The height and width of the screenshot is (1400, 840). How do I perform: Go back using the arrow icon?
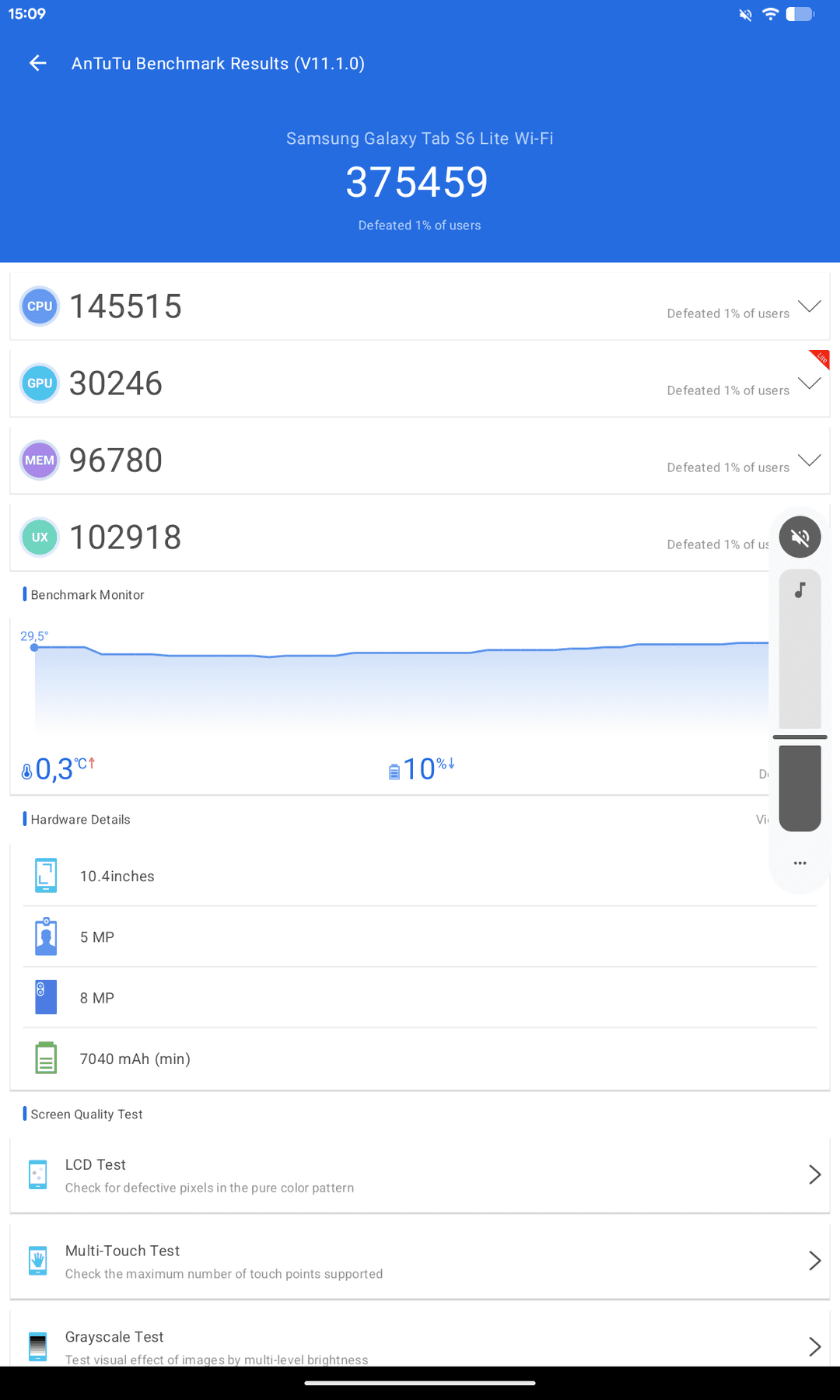(37, 63)
